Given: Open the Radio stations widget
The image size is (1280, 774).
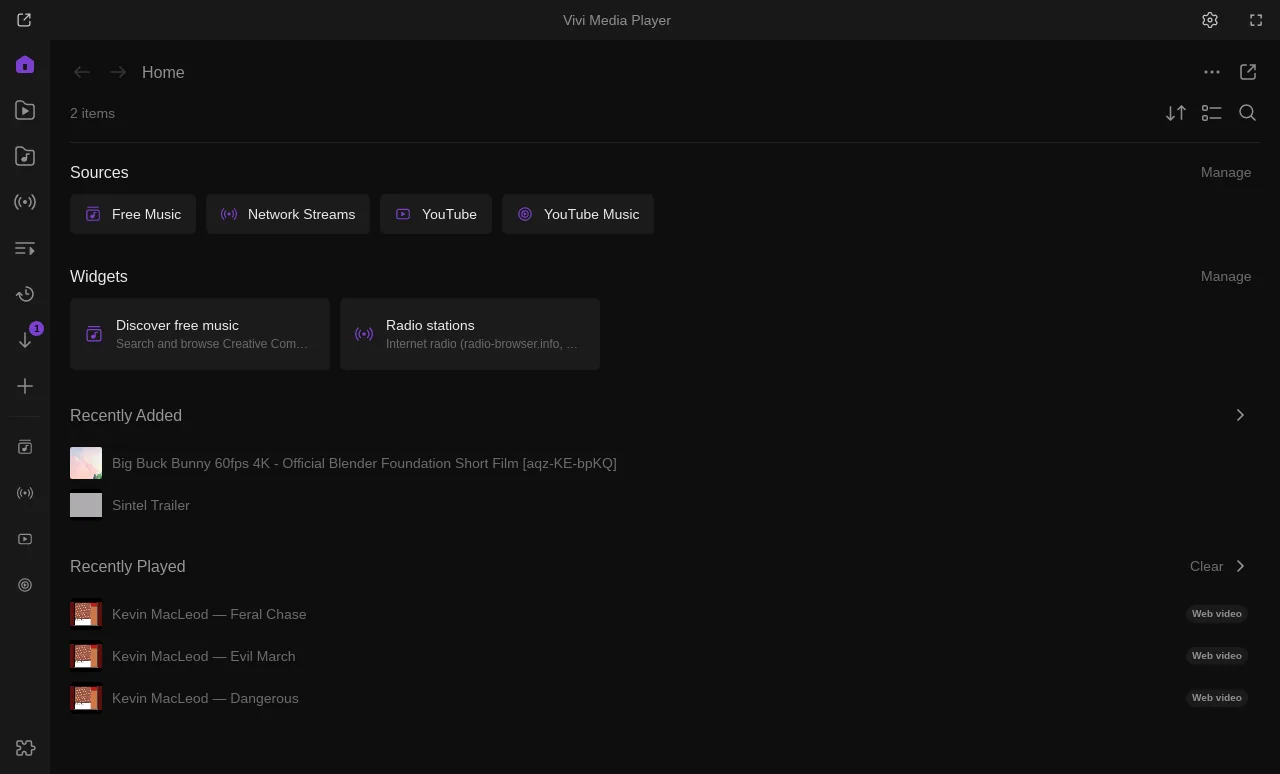Looking at the screenshot, I should coord(470,334).
